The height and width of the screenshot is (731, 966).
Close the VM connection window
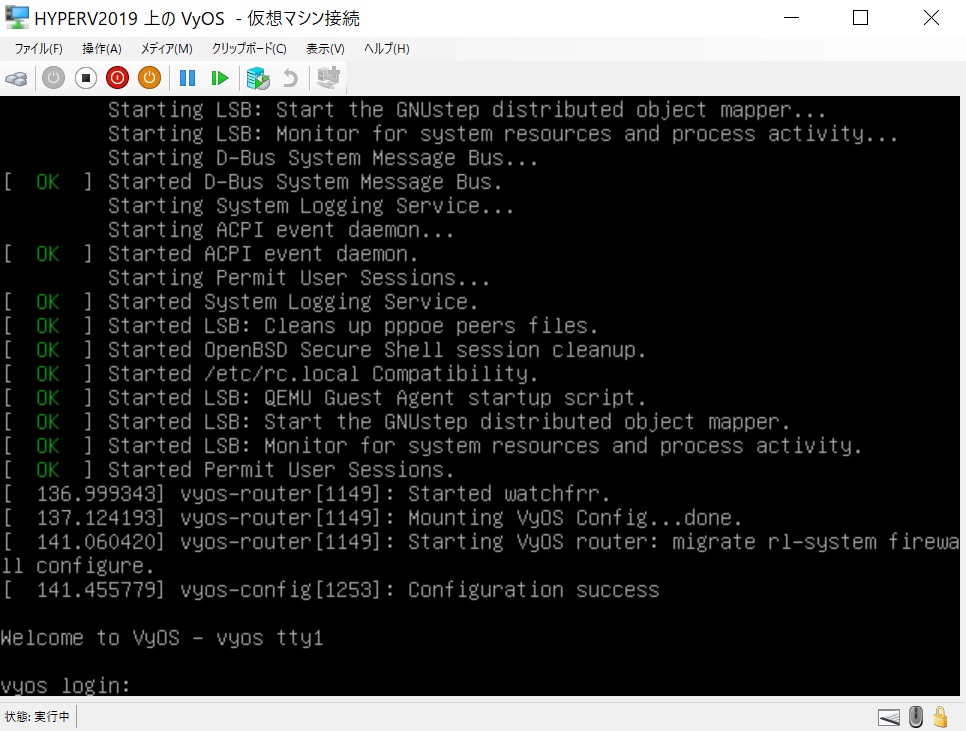932,18
